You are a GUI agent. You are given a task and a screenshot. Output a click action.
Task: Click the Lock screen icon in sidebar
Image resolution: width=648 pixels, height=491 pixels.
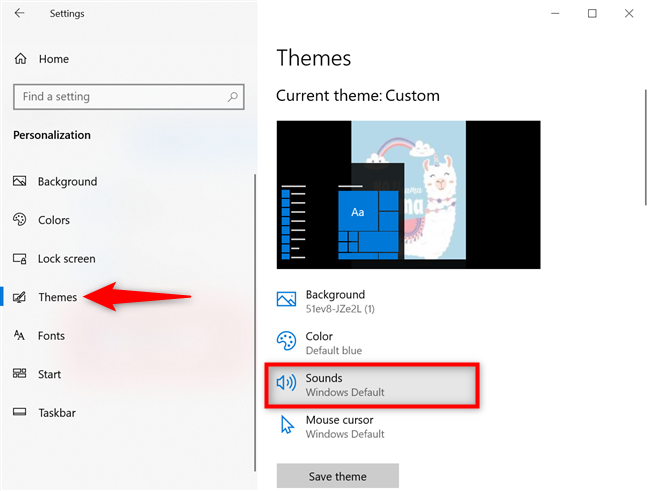coord(19,259)
